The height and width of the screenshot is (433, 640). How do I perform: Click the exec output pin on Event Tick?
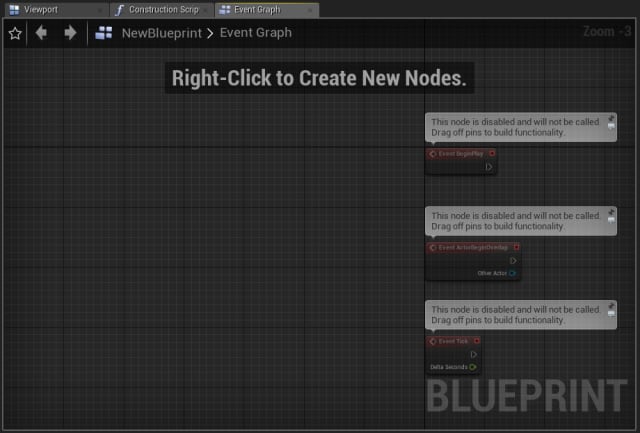[x=473, y=355]
